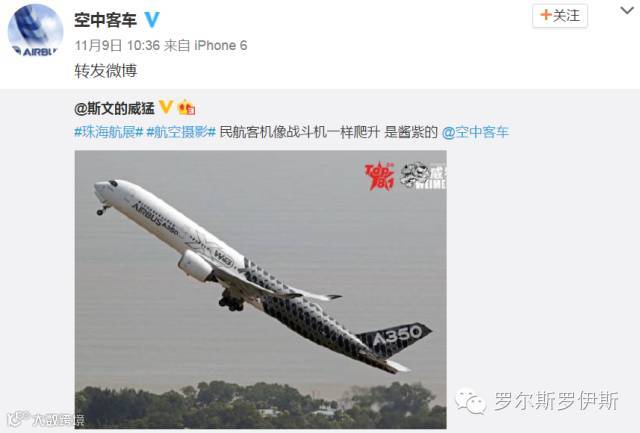Click the yellow verified badge beside 斯文的威猛
The width and height of the screenshot is (640, 433).
[166, 107]
